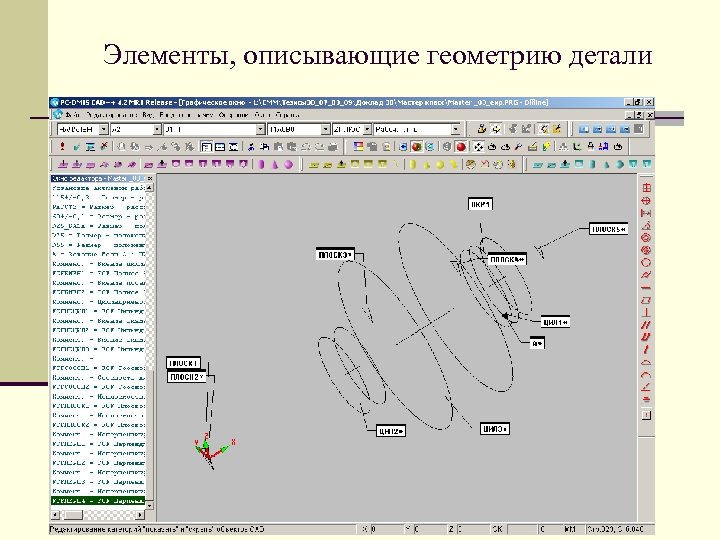Click the teal sphere feature icon

[619, 164]
